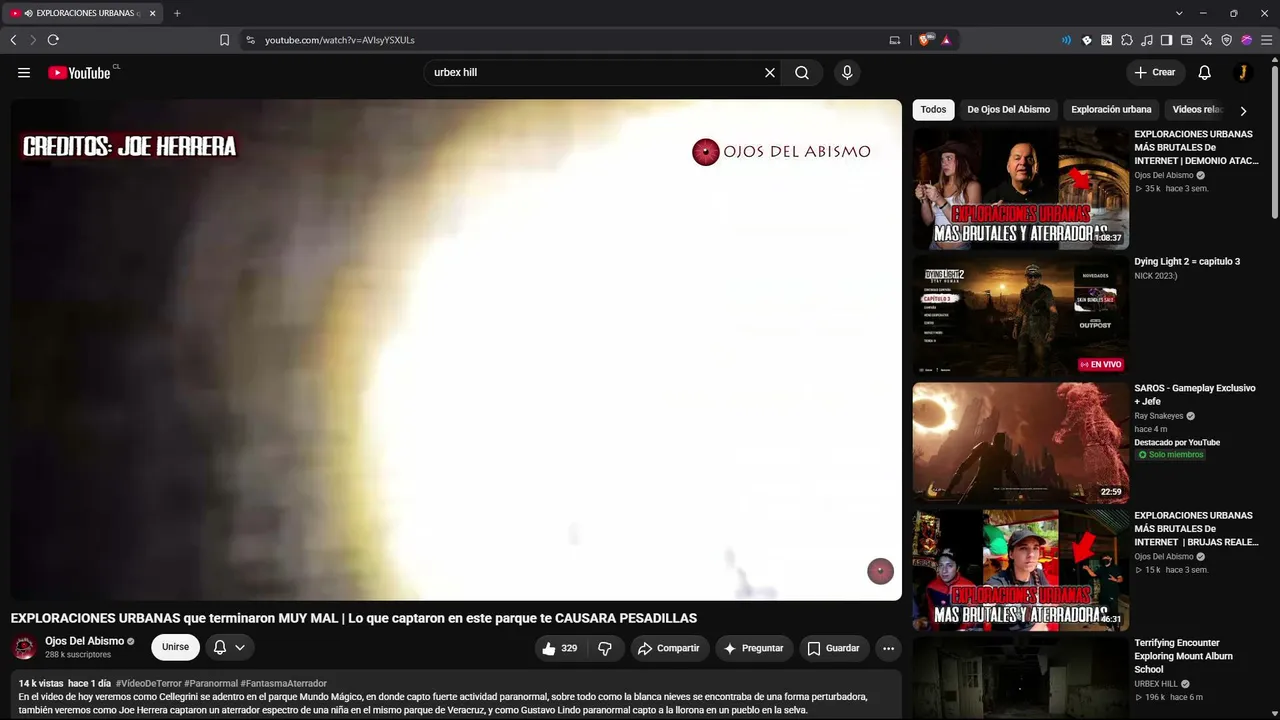Viewport: 1280px width, 720px height.
Task: Open the #Paranormal hashtag
Action: point(211,684)
